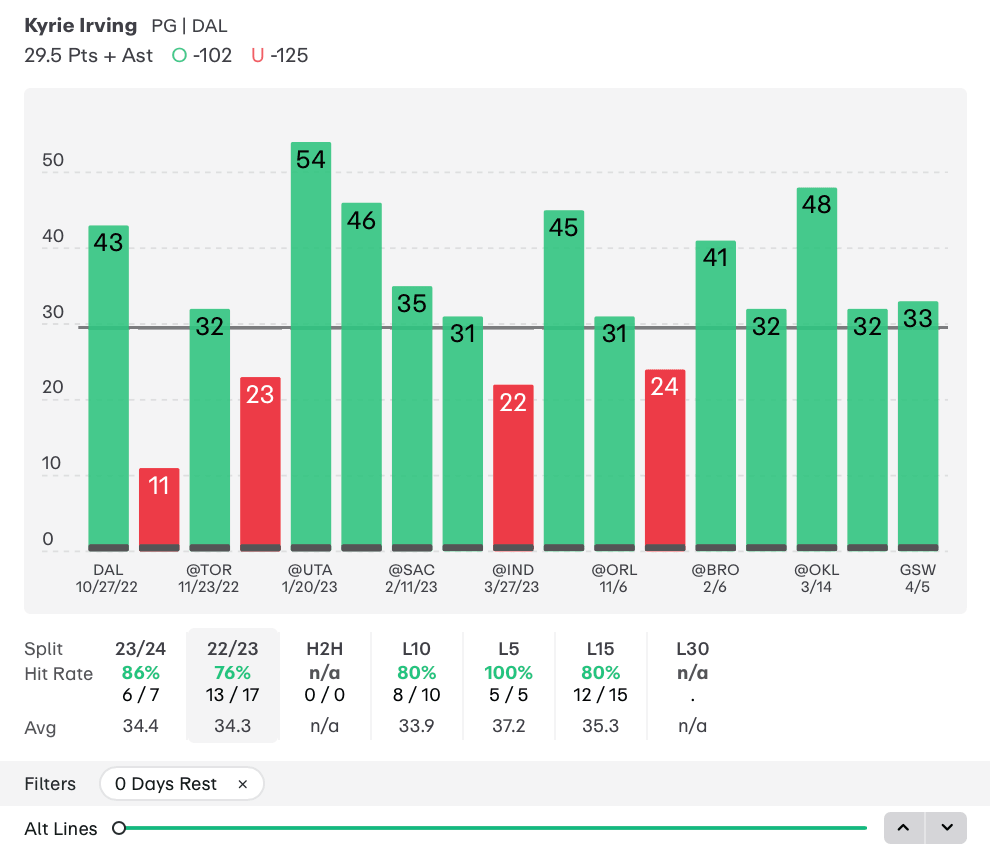Select the L30 split tab

pyautogui.click(x=692, y=685)
